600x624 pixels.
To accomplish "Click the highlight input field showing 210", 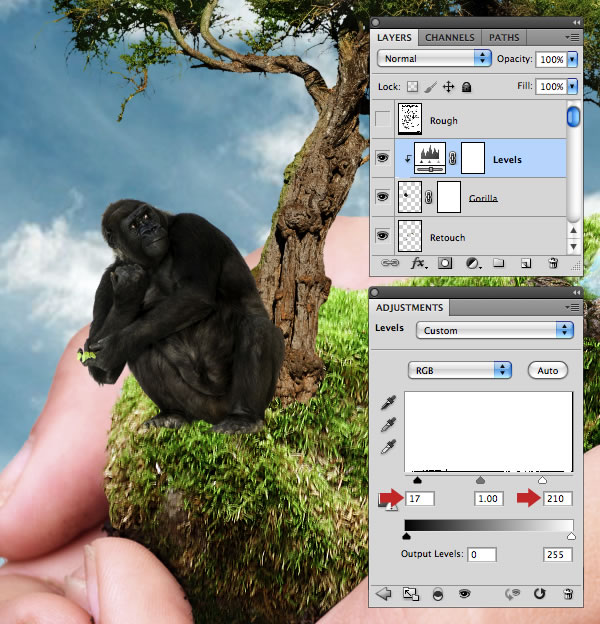I will tap(557, 499).
